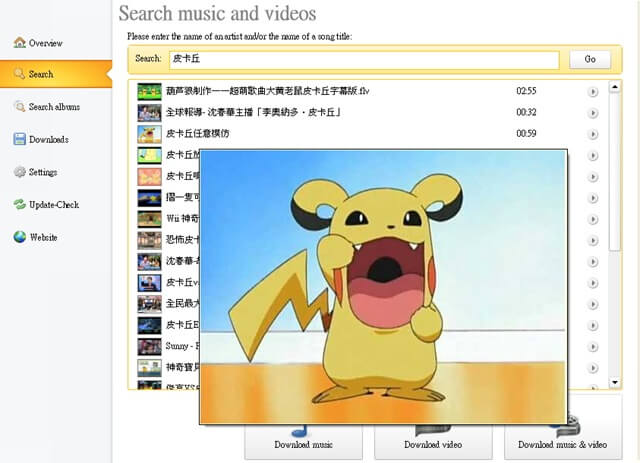Select the Search sidebar item
This screenshot has height=463, width=640.
pos(56,74)
